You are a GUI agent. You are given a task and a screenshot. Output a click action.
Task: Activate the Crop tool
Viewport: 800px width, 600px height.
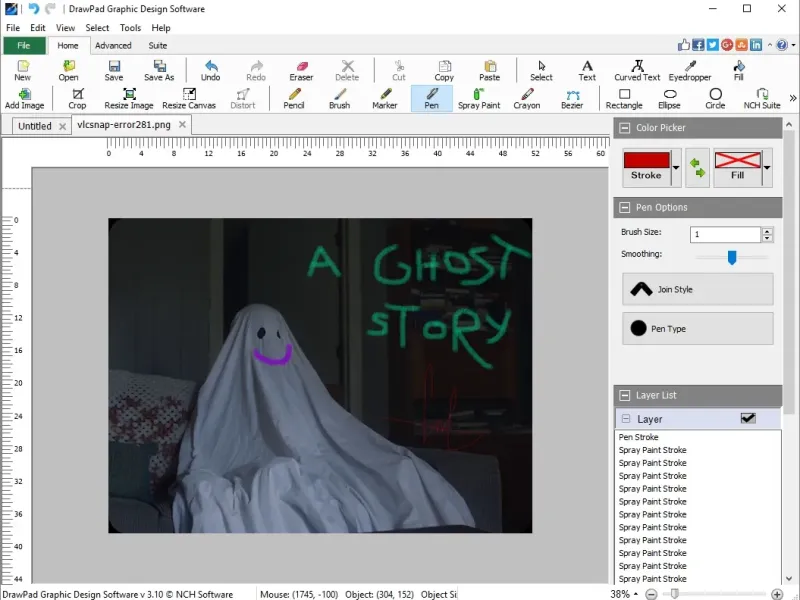click(x=77, y=98)
